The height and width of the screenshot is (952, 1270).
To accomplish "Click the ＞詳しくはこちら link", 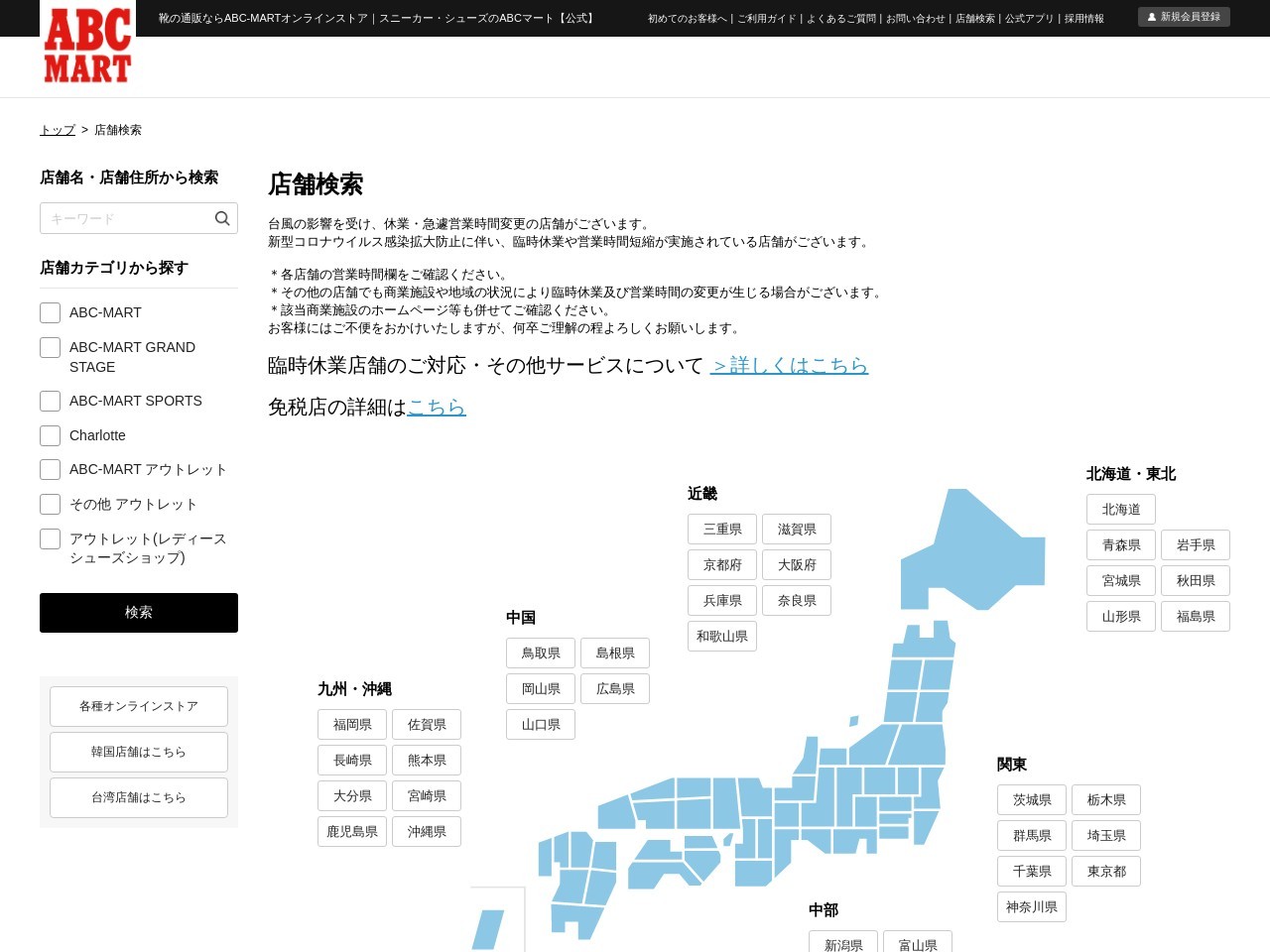I will pyautogui.click(x=790, y=365).
